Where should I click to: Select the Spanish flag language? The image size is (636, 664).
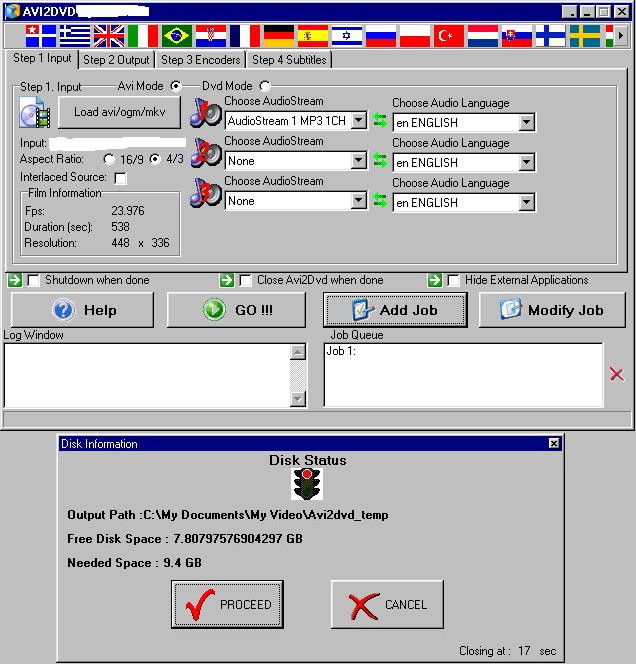tap(313, 36)
